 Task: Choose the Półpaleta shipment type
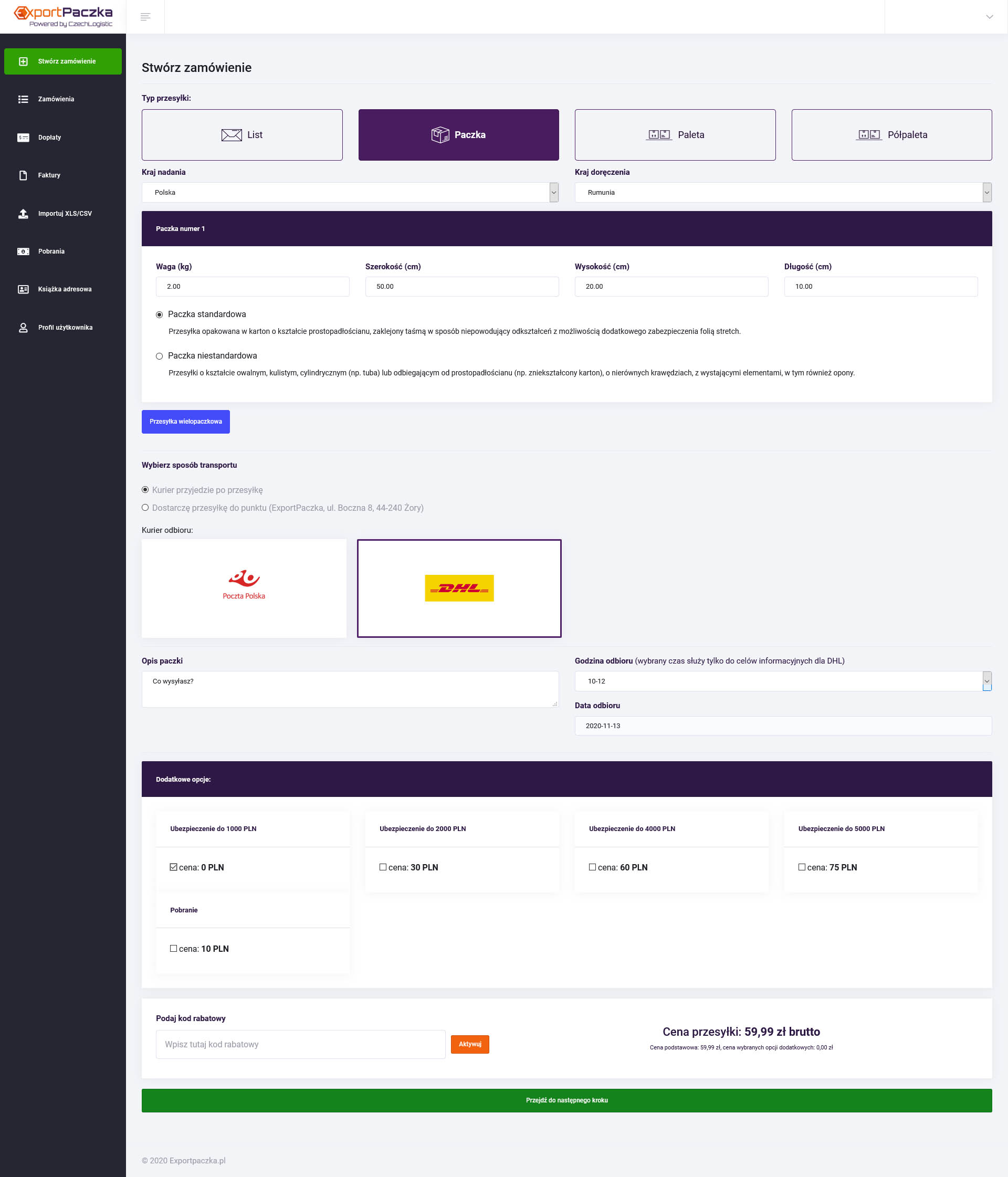click(x=891, y=135)
